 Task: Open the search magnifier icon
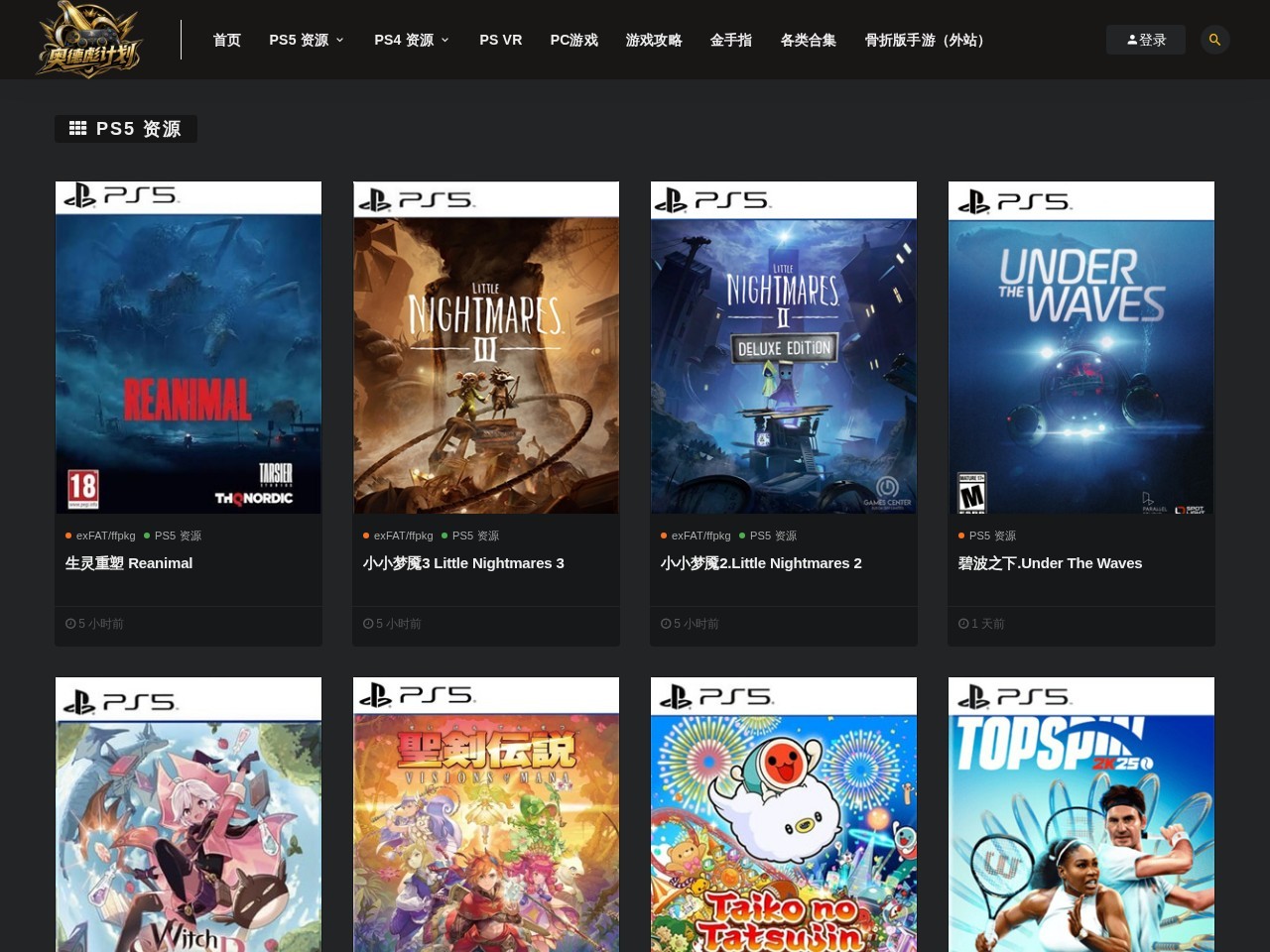point(1214,40)
